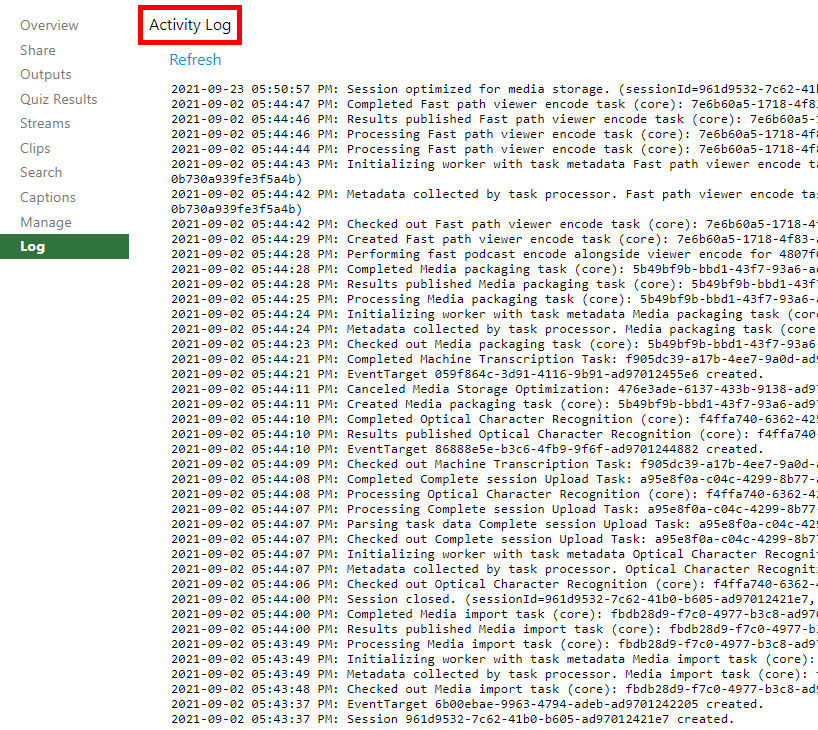Go to the Manage section
Screen dimensions: 818x730
coord(46,222)
